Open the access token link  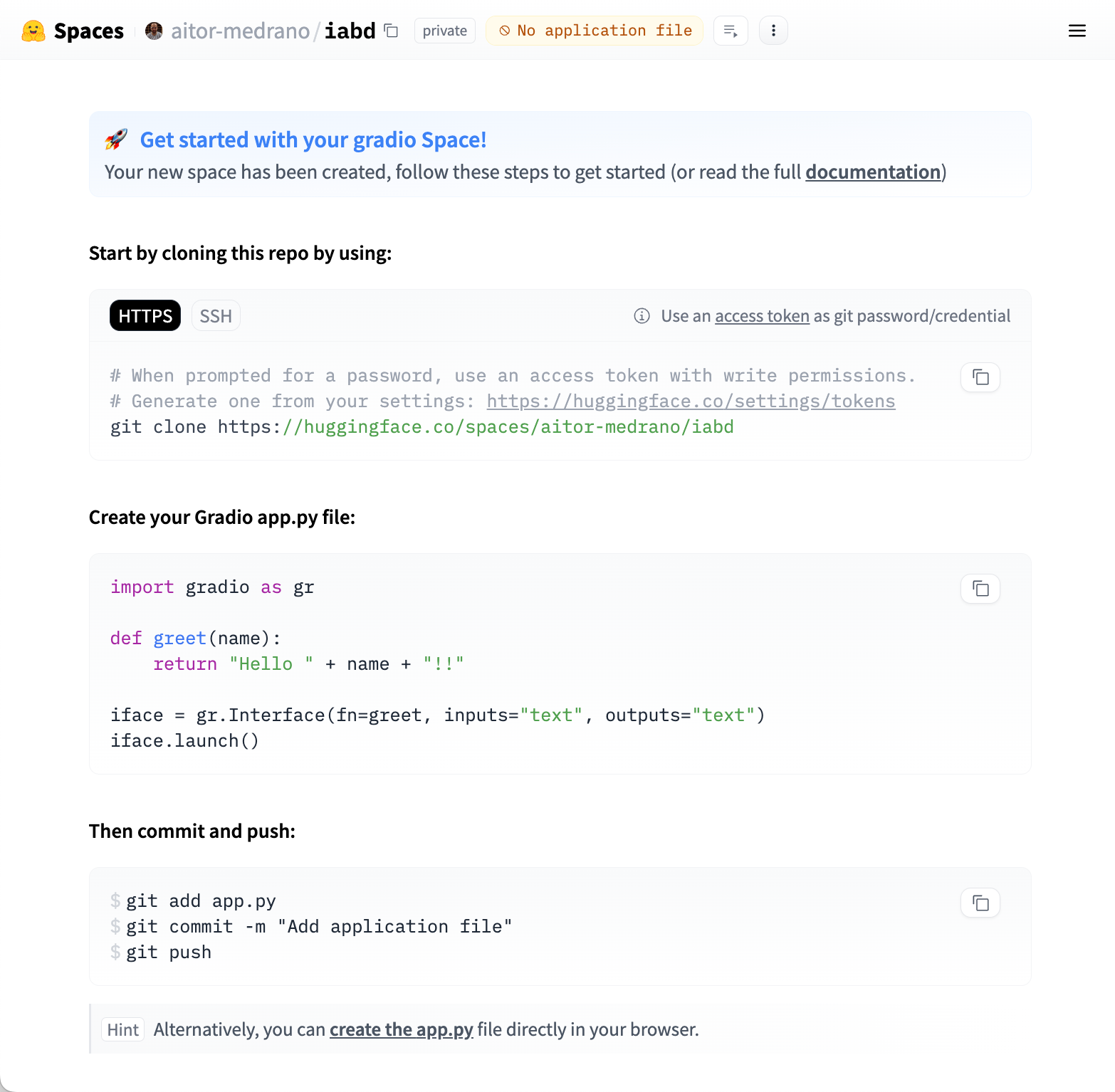tap(762, 316)
